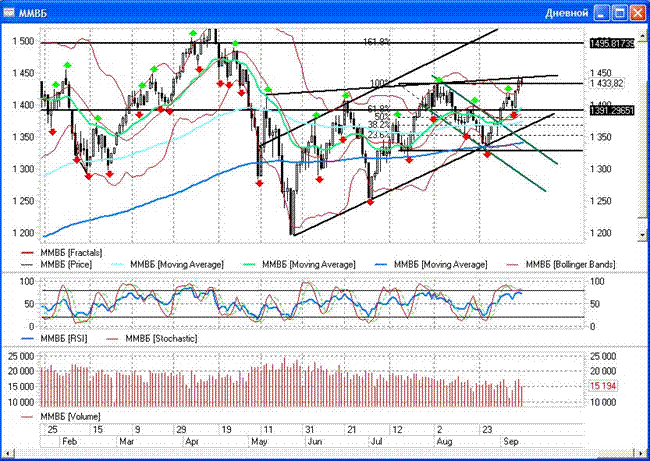Image resolution: width=650 pixels, height=461 pixels.
Task: Click the light cyan Moving Average legend line sample
Action: click(x=117, y=264)
